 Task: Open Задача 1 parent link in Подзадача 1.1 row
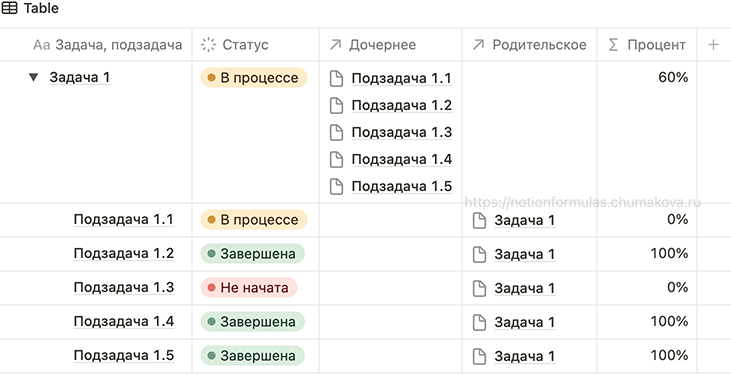[x=525, y=220]
